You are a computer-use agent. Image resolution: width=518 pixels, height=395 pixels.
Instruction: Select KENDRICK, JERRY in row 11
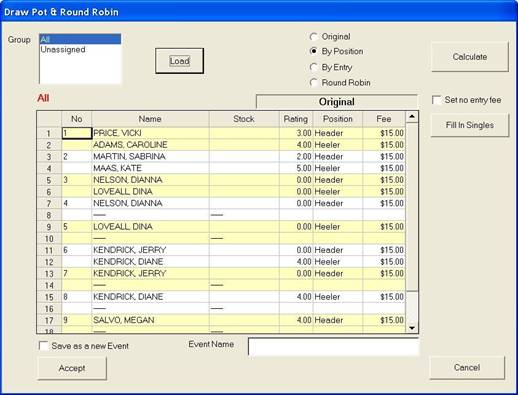point(150,250)
